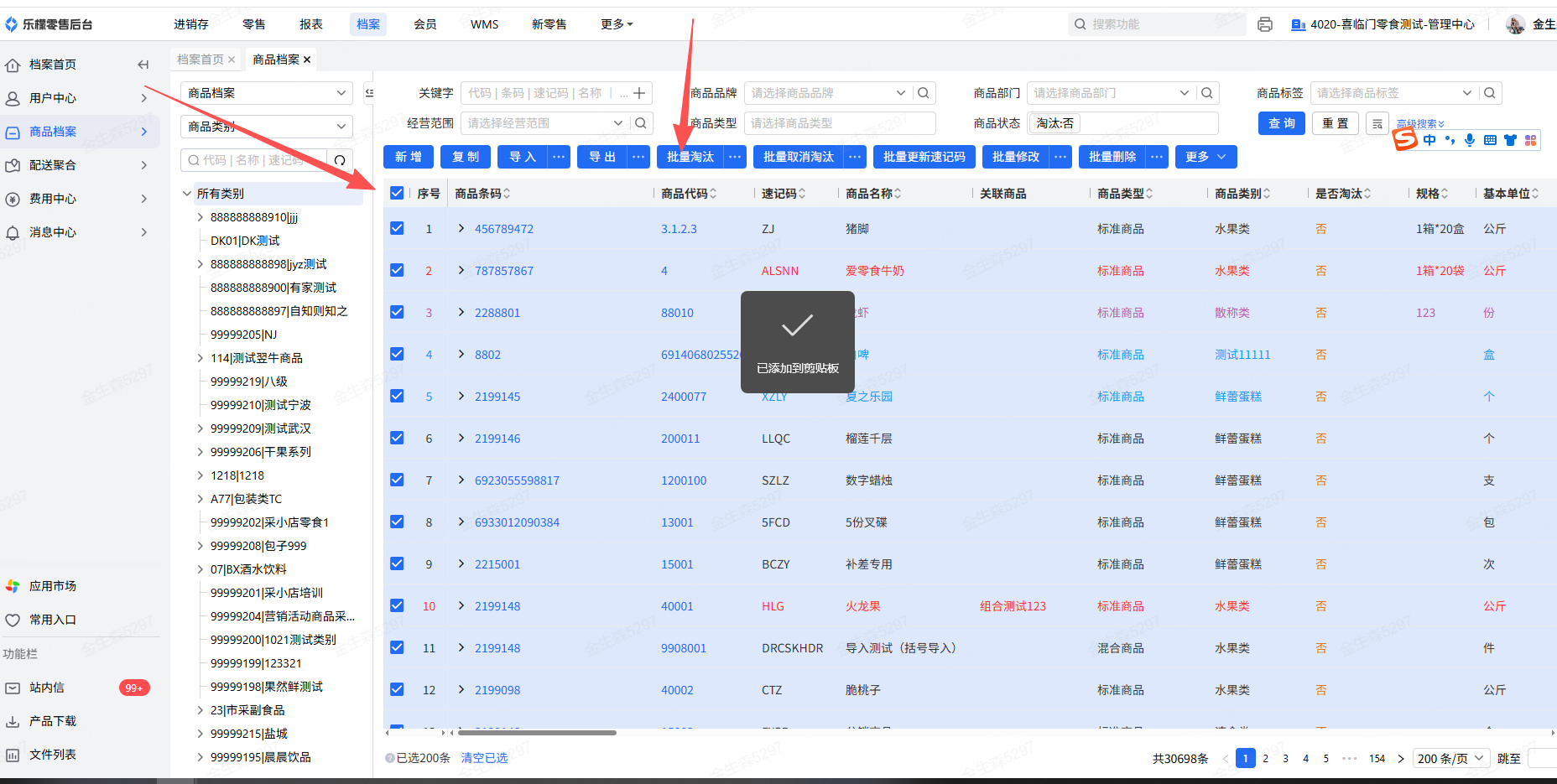The image size is (1557, 784).
Task: Open the 进销存 top menu
Action: click(x=191, y=24)
